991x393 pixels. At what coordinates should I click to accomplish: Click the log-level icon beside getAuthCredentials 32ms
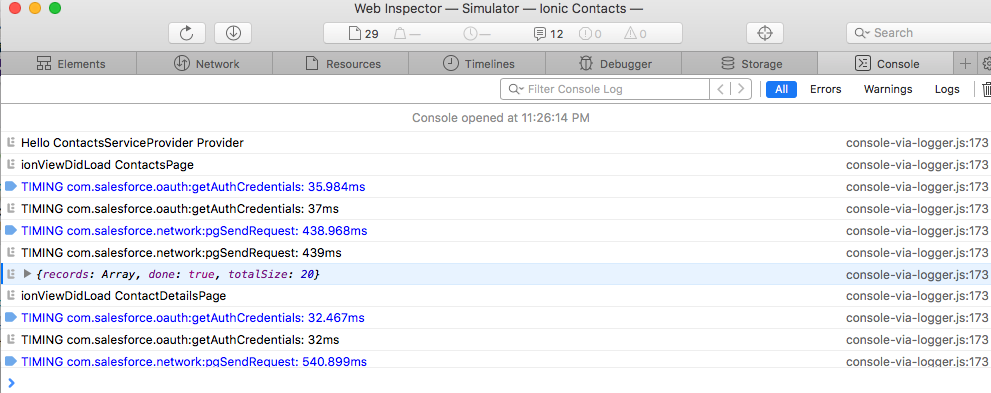[10, 340]
